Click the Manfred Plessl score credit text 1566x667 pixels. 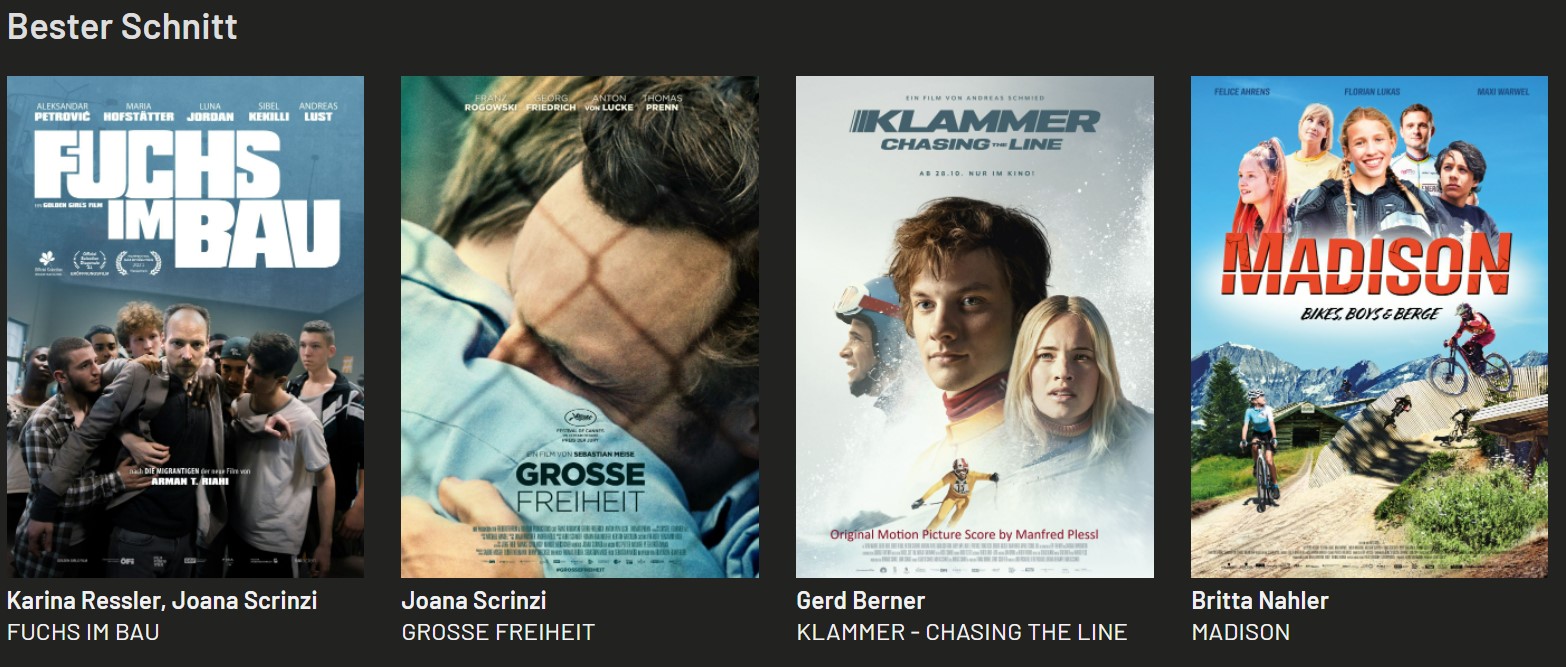[x=964, y=534]
